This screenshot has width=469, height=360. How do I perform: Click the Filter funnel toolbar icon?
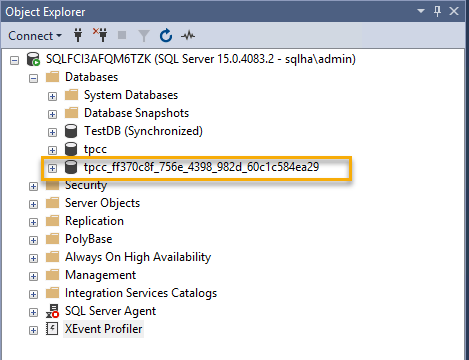pos(144,36)
